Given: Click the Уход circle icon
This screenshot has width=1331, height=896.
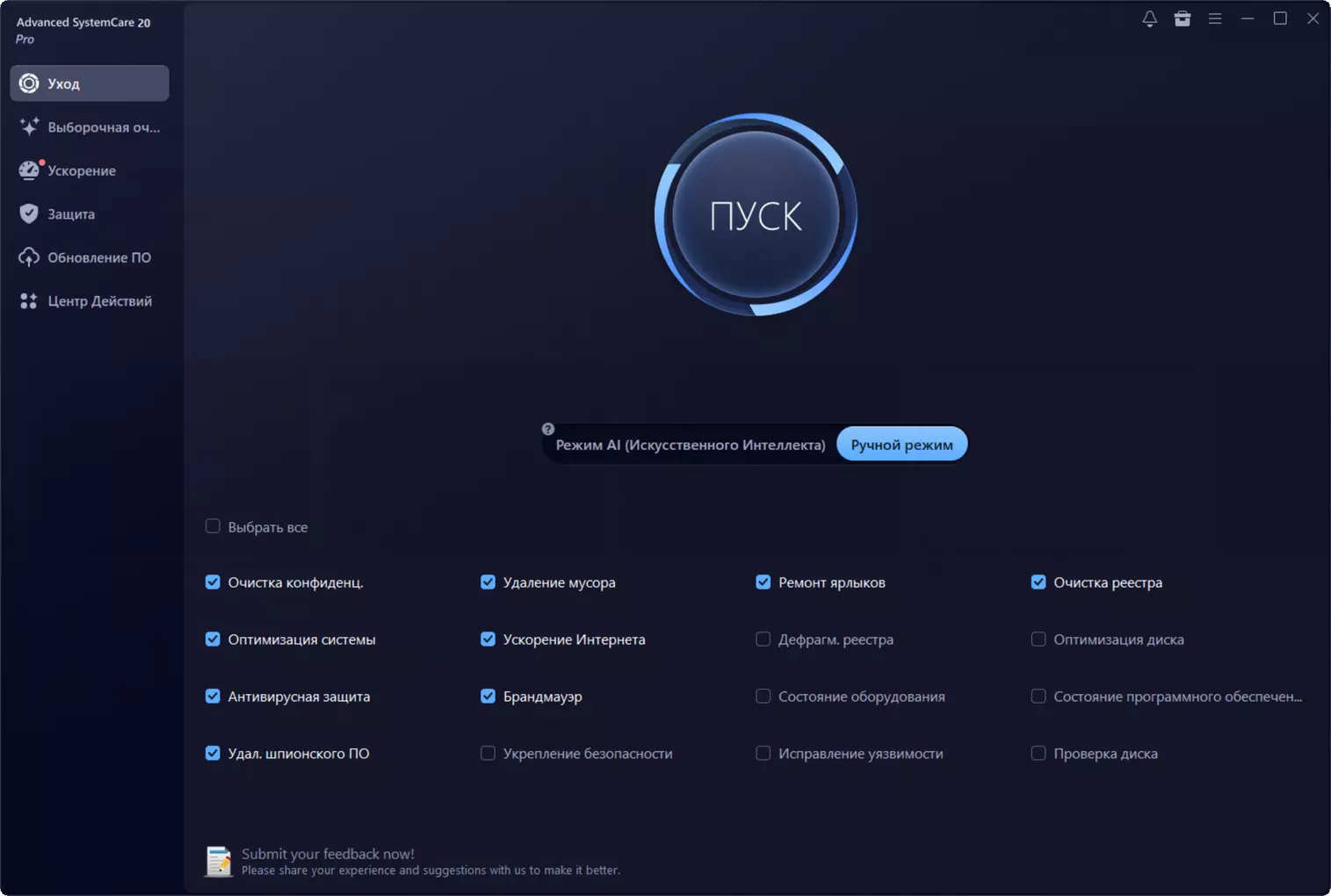Looking at the screenshot, I should (x=29, y=83).
